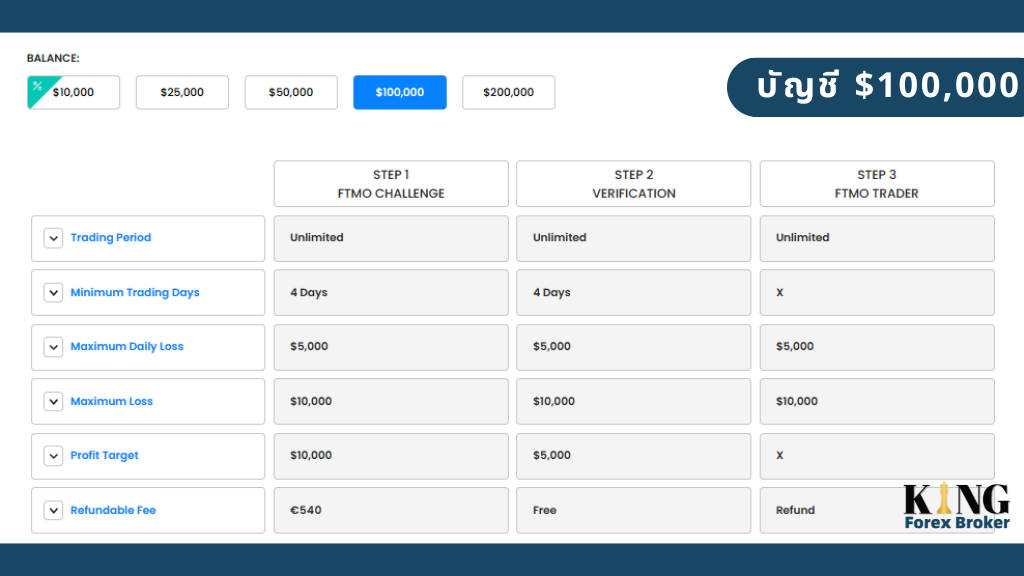
Task: Expand the Maximum Daily Loss chevron
Action: (54, 347)
